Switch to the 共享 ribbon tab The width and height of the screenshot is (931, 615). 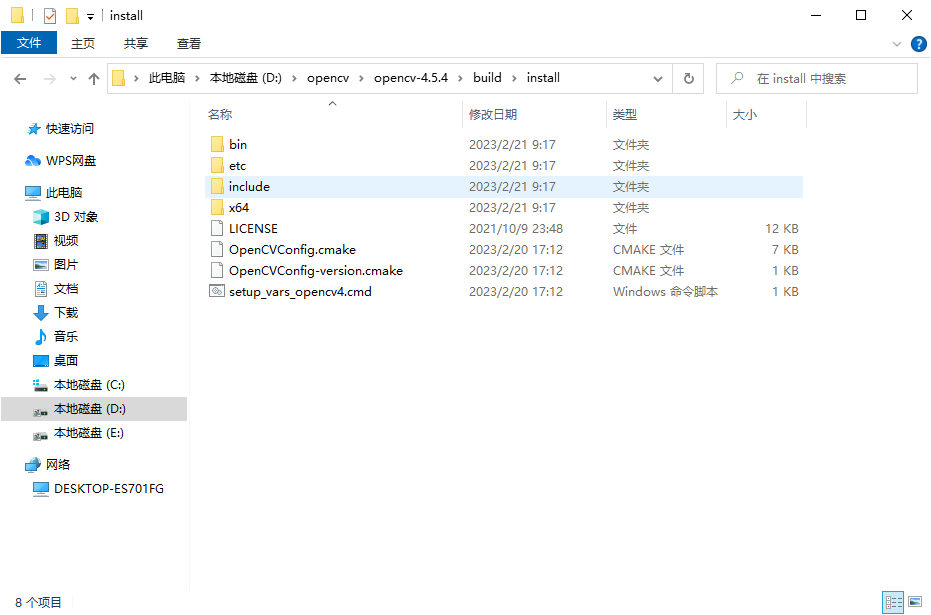[x=136, y=43]
